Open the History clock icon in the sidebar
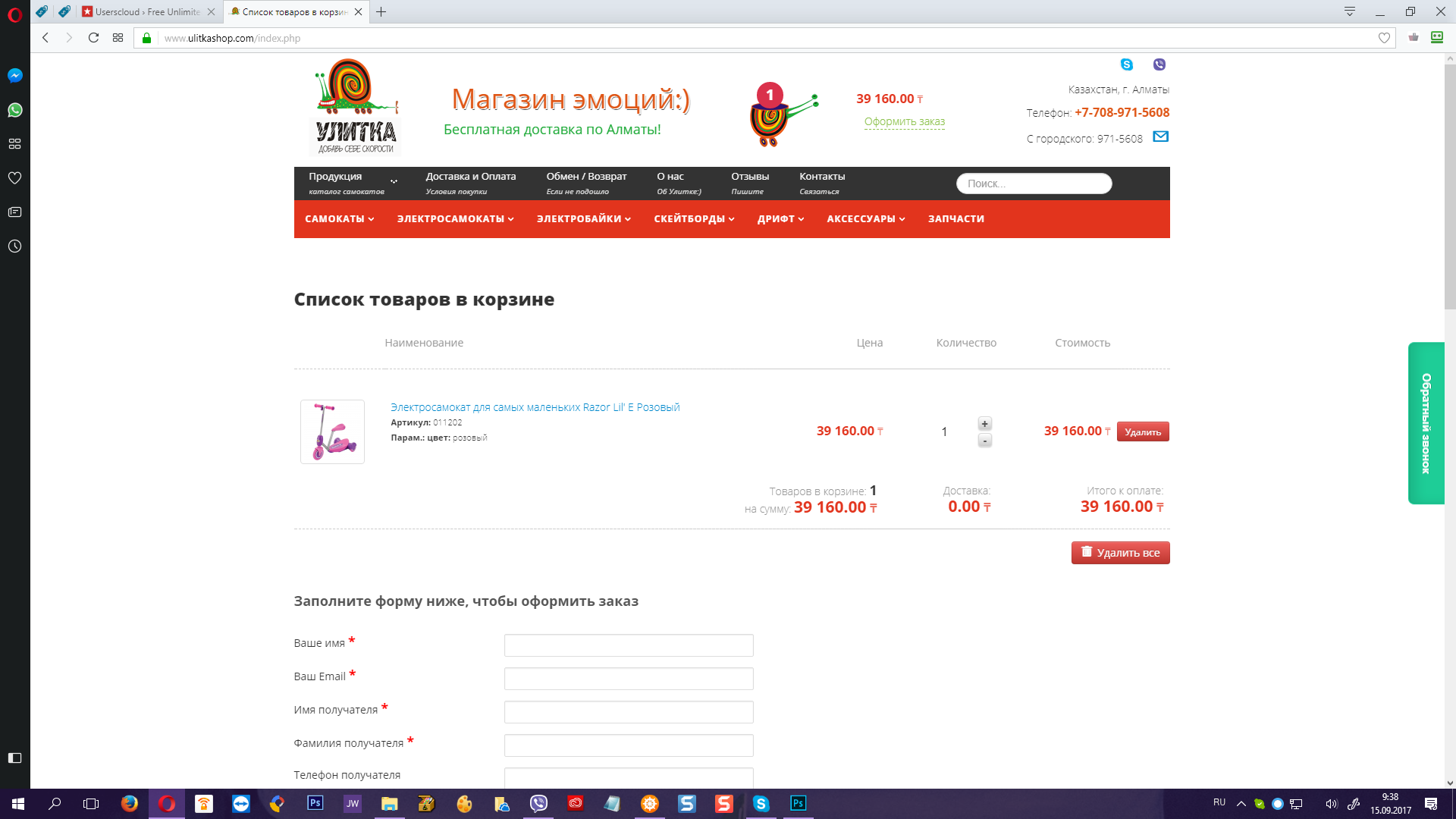This screenshot has height=819, width=1456. pyautogui.click(x=14, y=246)
